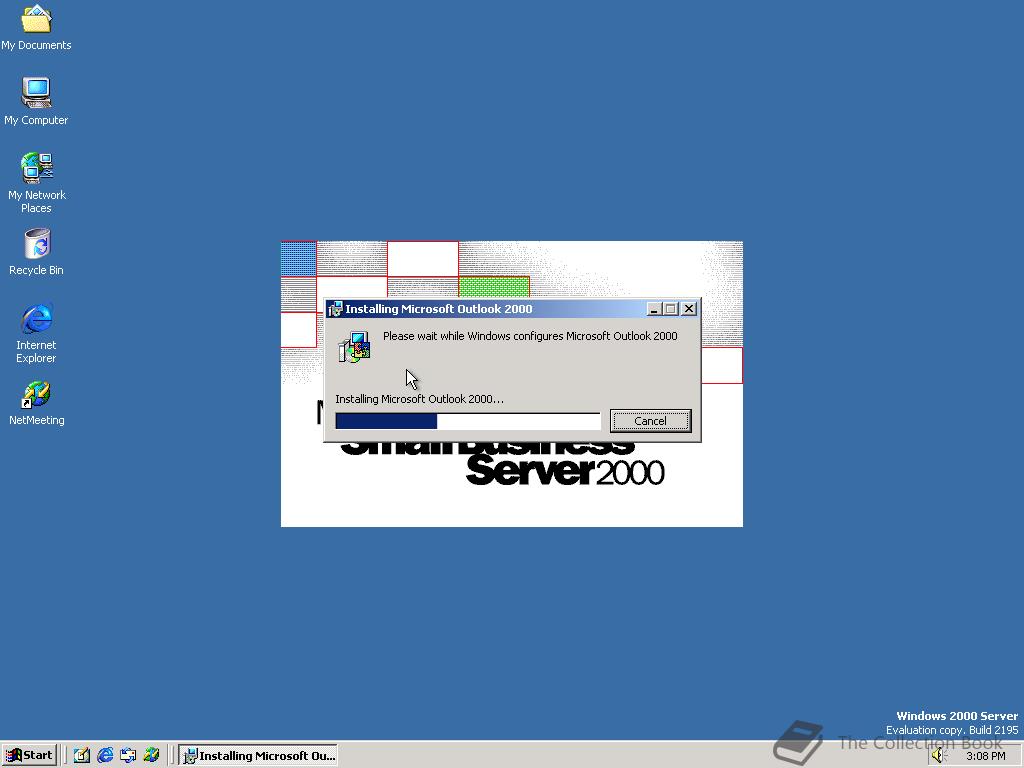Click the volume speaker tray icon
Screen dimensions: 1024x768
pos(939,756)
